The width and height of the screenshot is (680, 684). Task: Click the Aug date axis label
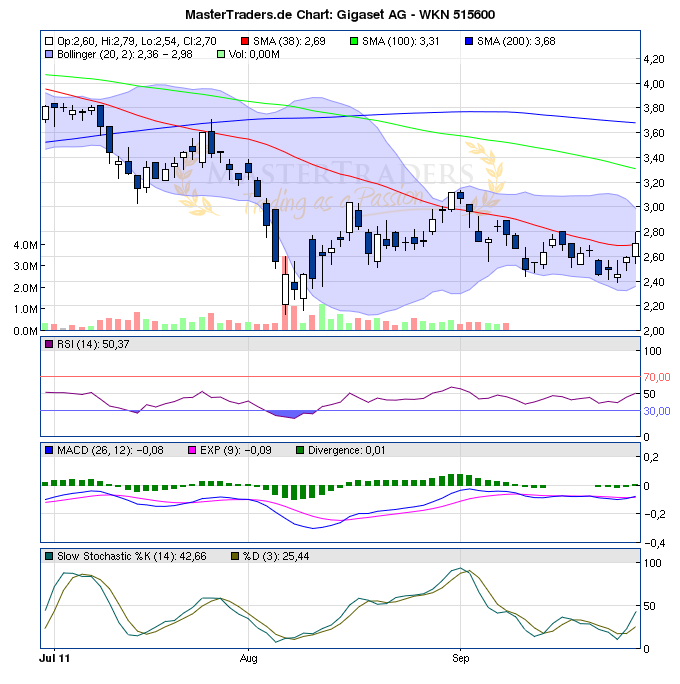point(248,658)
